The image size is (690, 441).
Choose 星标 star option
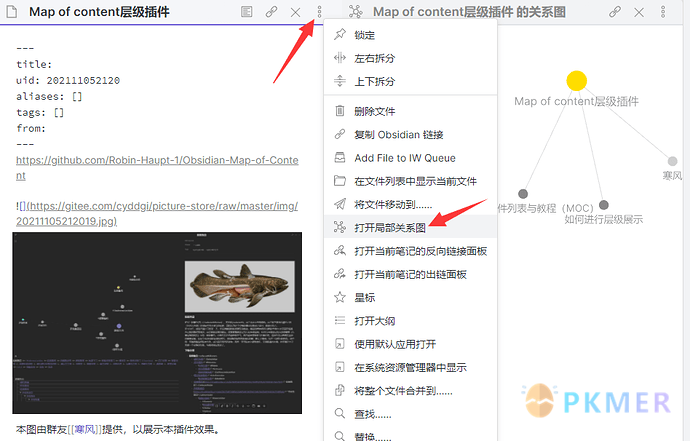coord(410,298)
